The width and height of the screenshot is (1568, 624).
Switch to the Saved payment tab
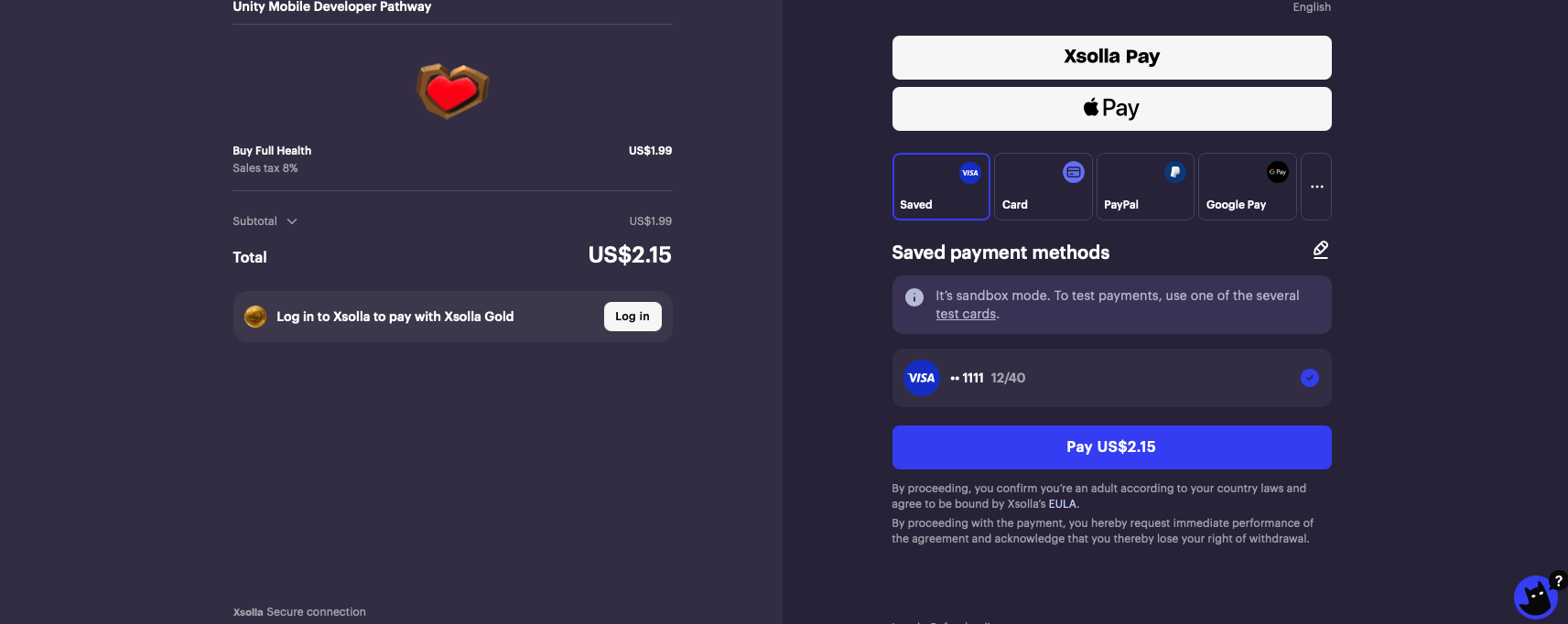941,187
